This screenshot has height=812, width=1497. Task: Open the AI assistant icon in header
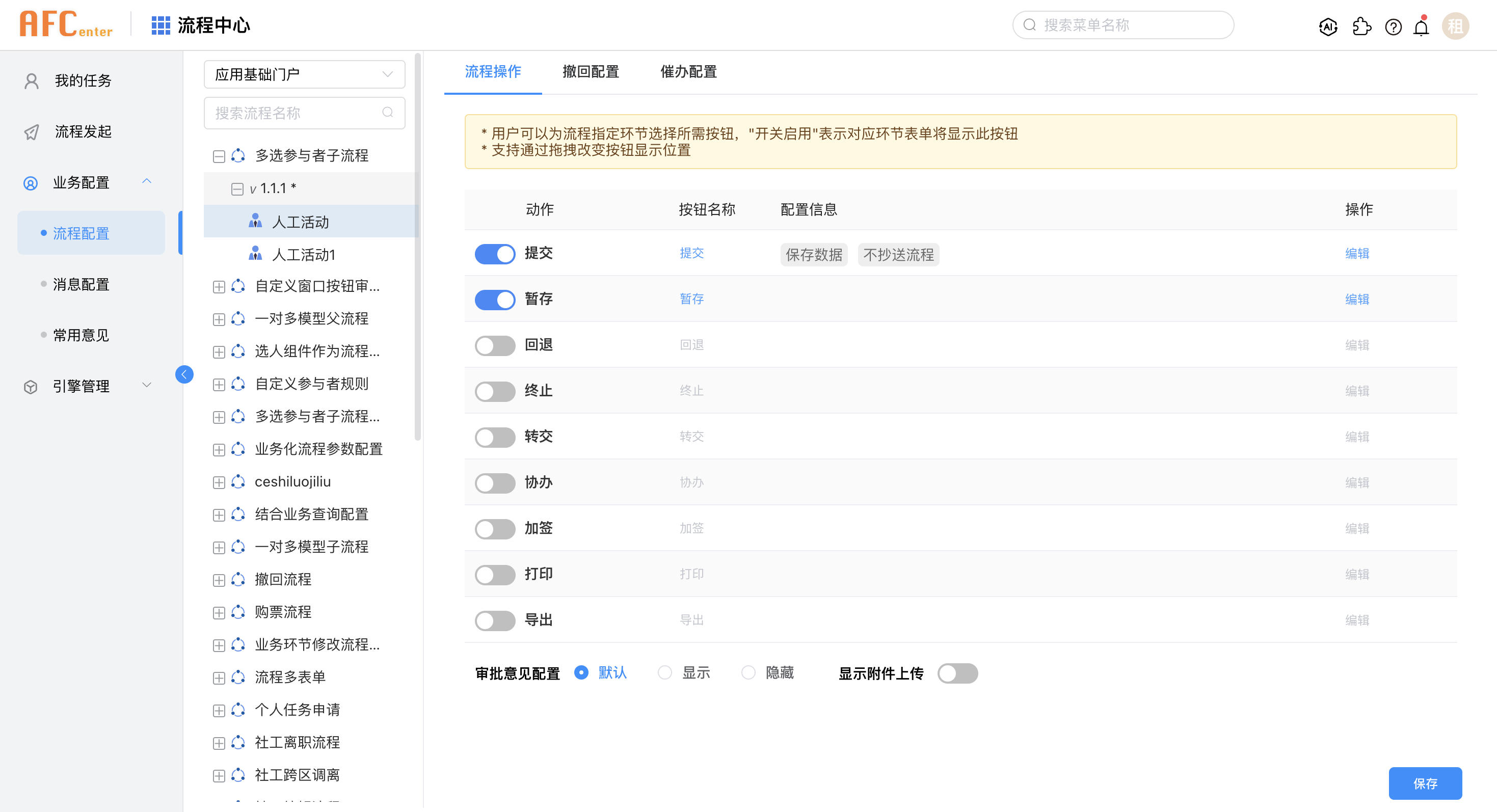(1328, 26)
